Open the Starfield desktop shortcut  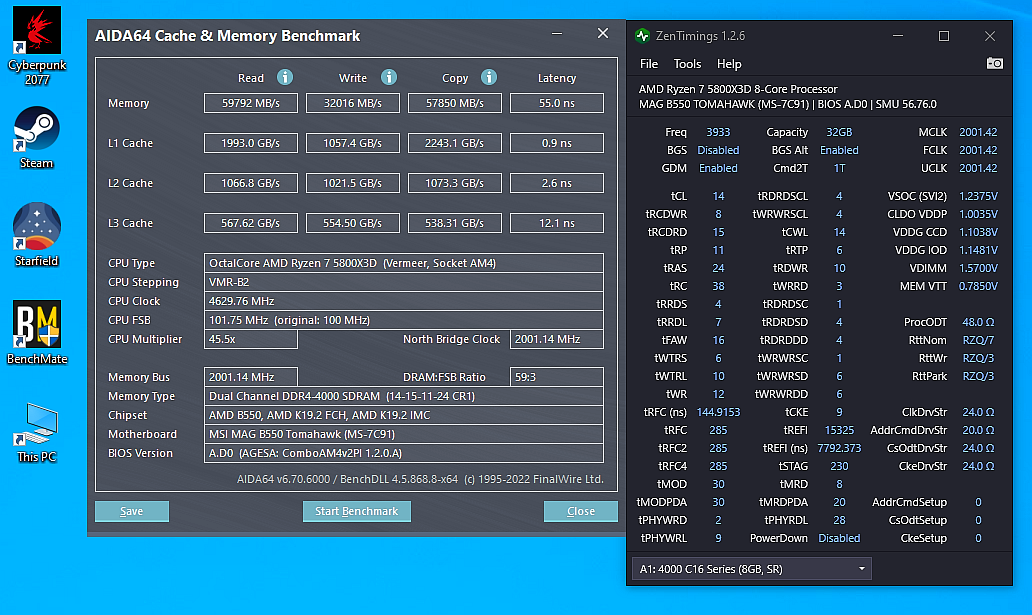click(37, 235)
